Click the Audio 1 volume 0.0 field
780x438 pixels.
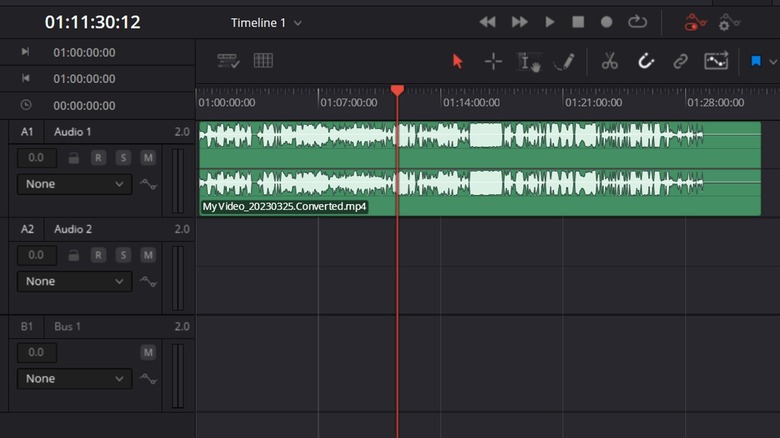(x=37, y=158)
